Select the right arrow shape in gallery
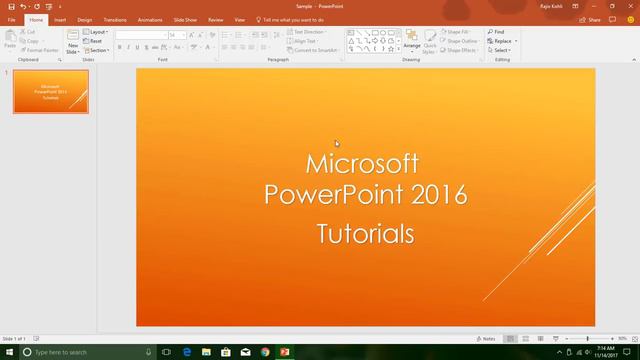The image size is (640, 360). point(375,41)
